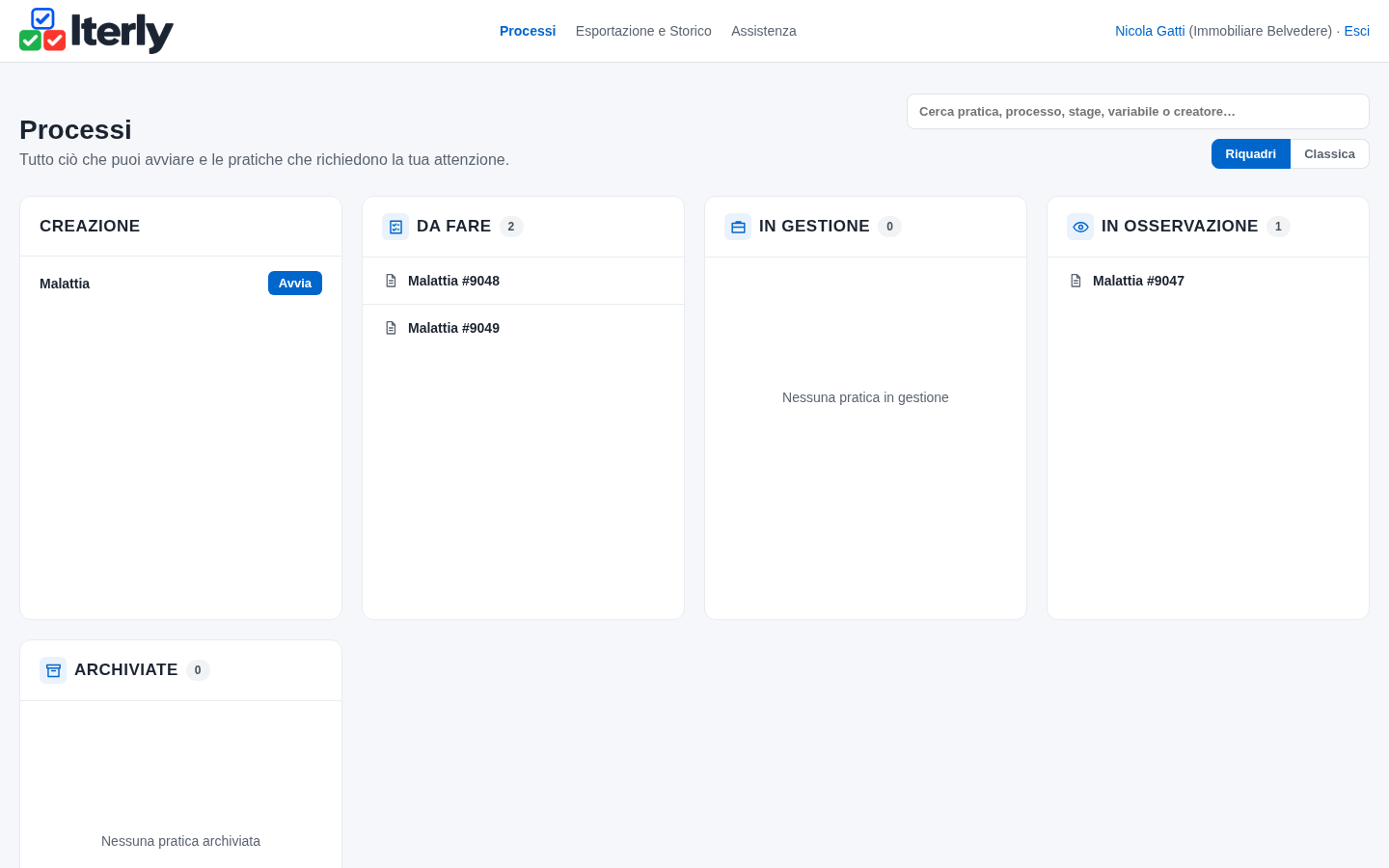Click the Iterly logo
Image resolution: width=1389 pixels, height=868 pixels.
(96, 31)
